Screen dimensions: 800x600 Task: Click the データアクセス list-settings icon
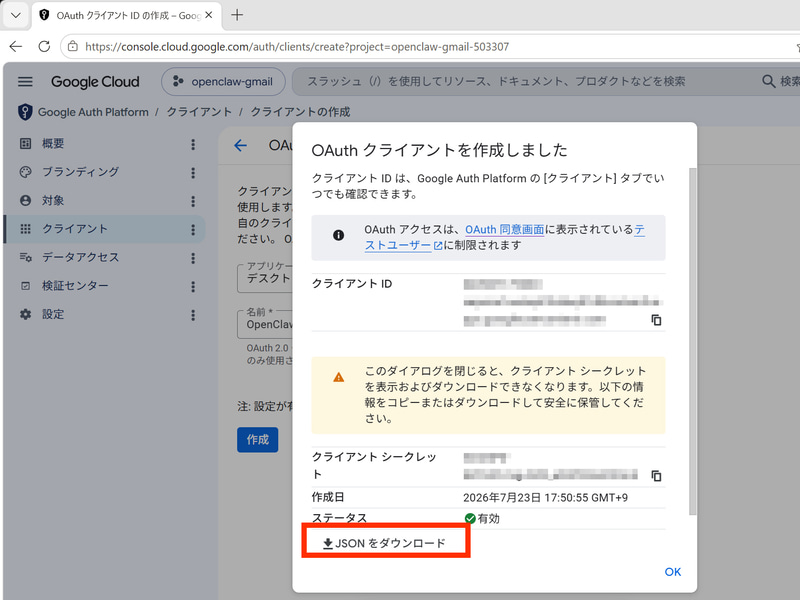click(x=26, y=257)
